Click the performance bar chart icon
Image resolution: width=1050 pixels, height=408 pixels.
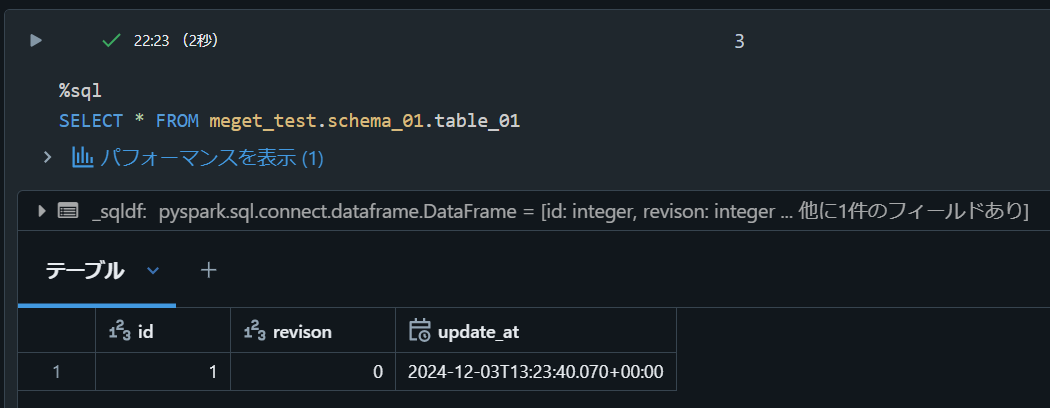82,157
